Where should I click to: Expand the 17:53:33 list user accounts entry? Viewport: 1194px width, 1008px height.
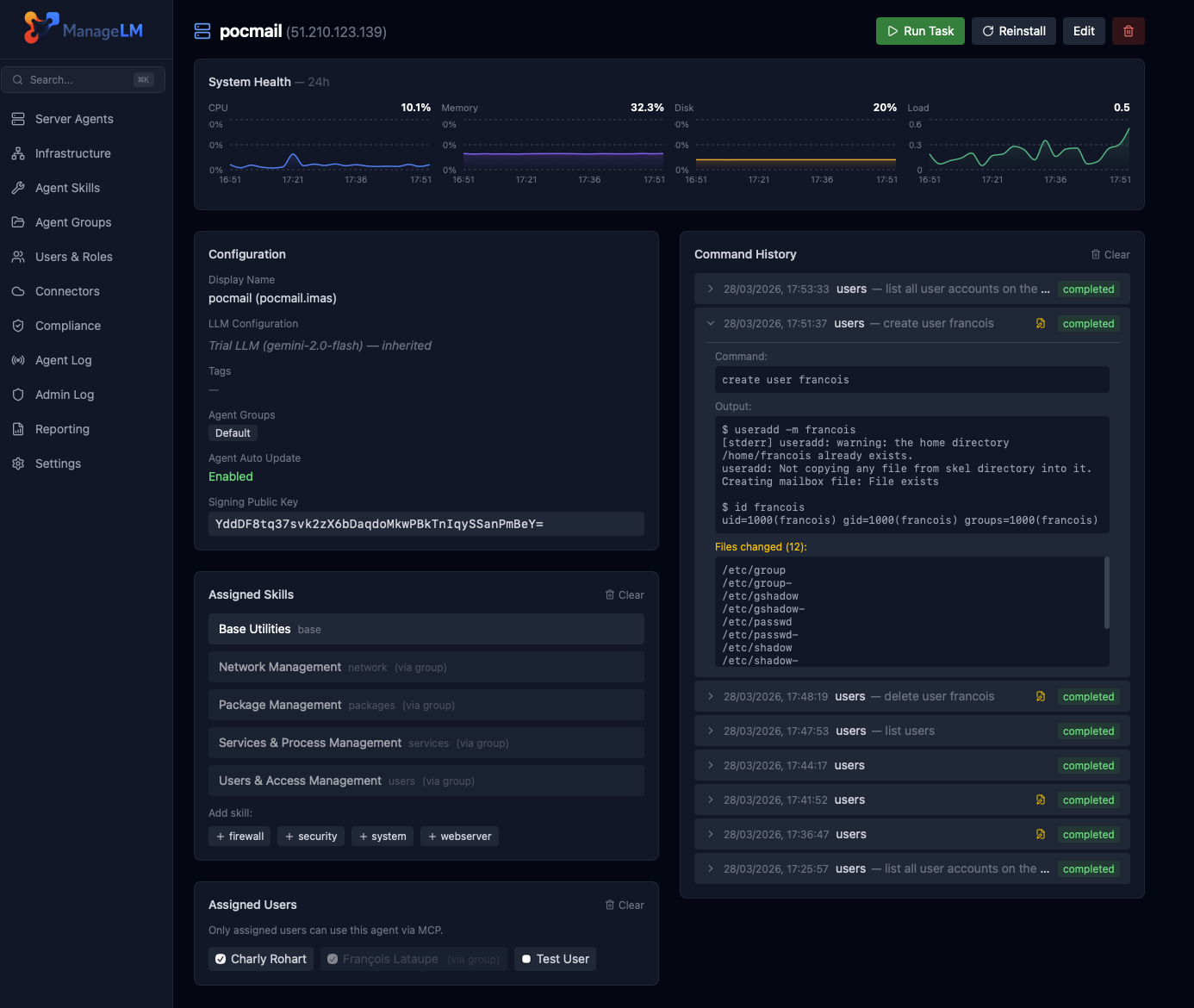(709, 289)
